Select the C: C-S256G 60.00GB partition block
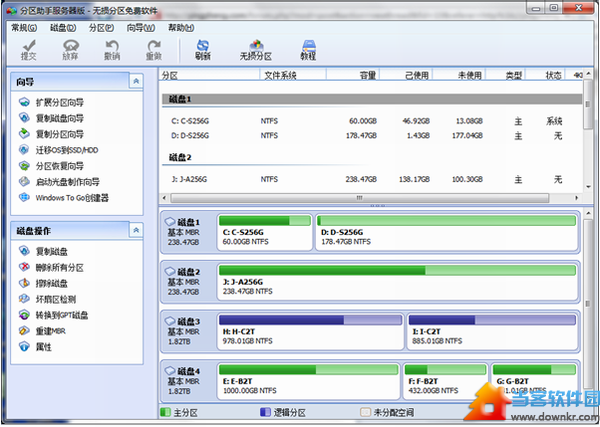 pos(264,232)
